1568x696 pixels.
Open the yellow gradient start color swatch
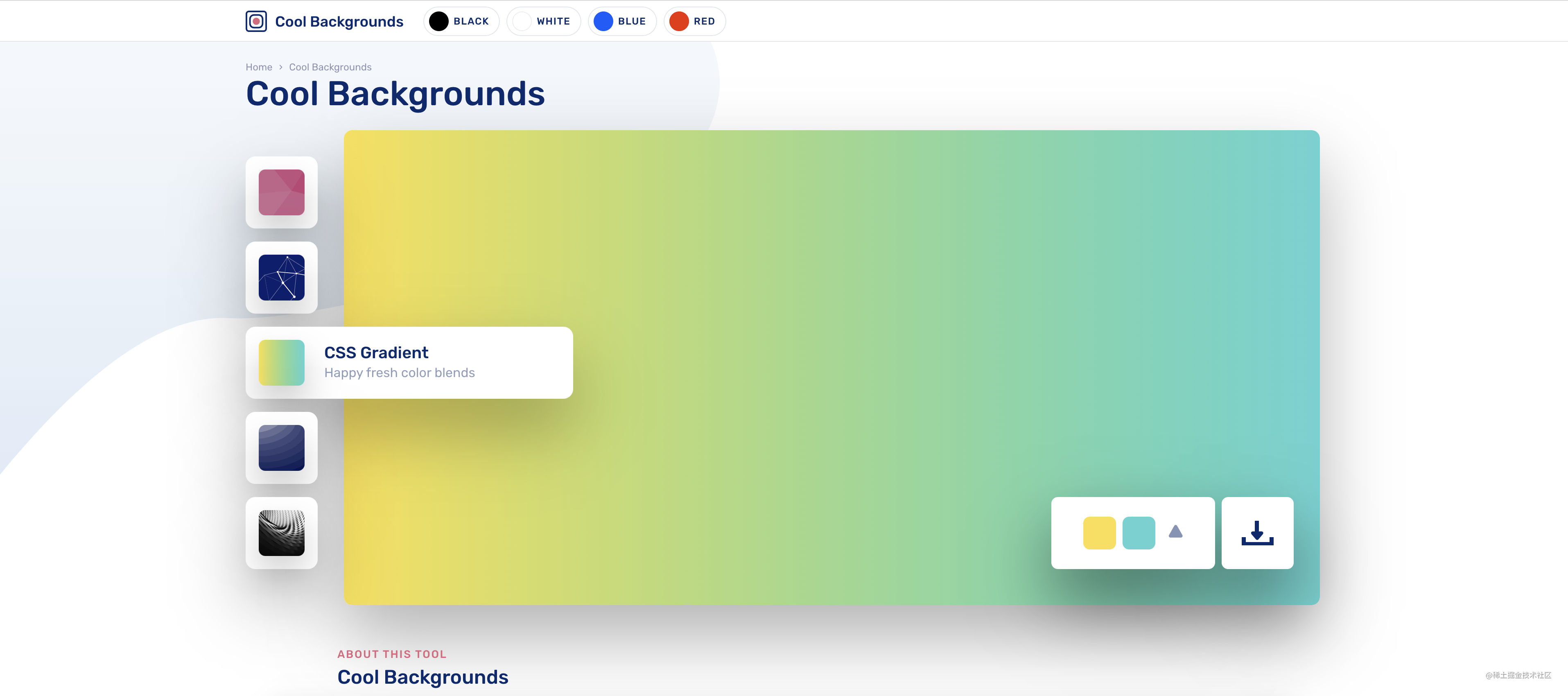tap(1099, 533)
